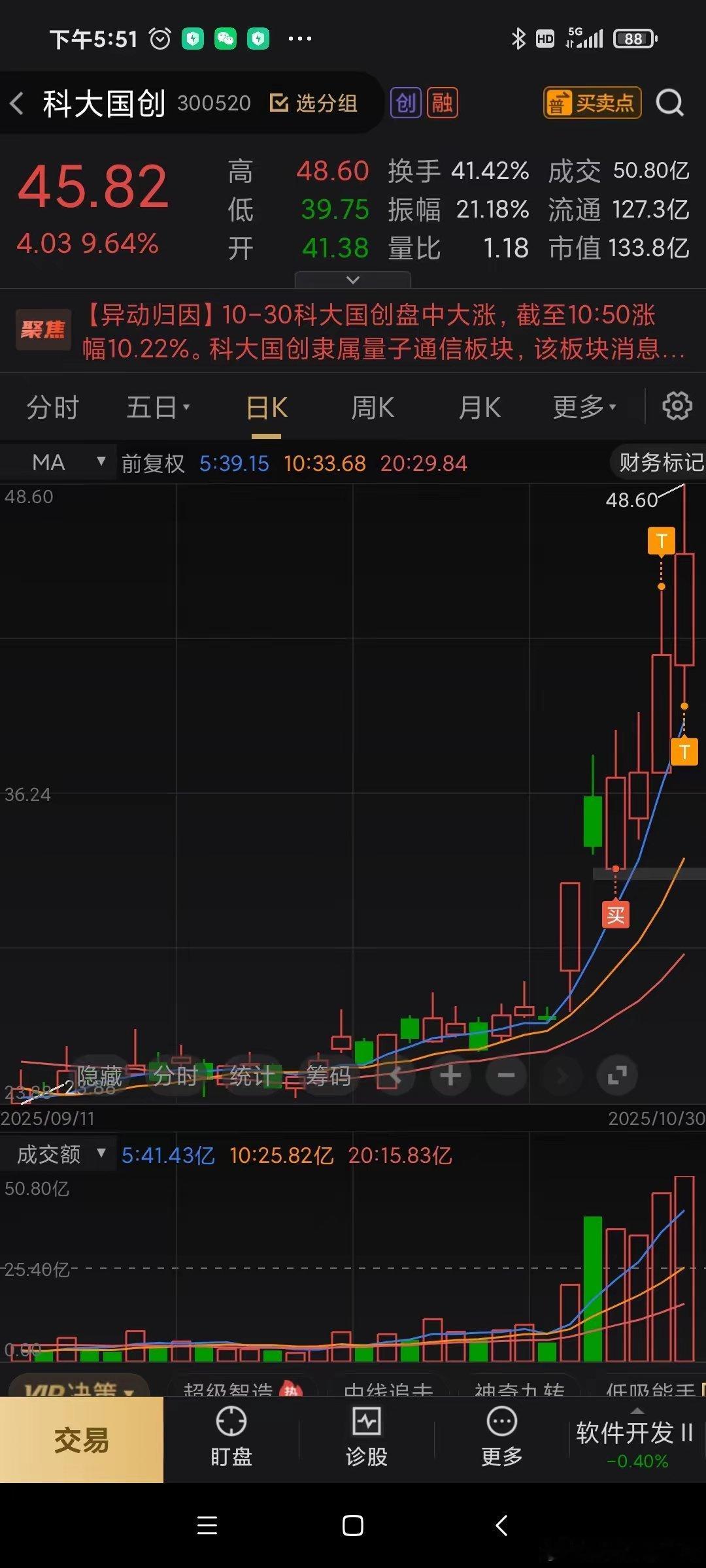Open the 异动归因 news headline
Screen dimensions: 706x1568
(x=384, y=331)
